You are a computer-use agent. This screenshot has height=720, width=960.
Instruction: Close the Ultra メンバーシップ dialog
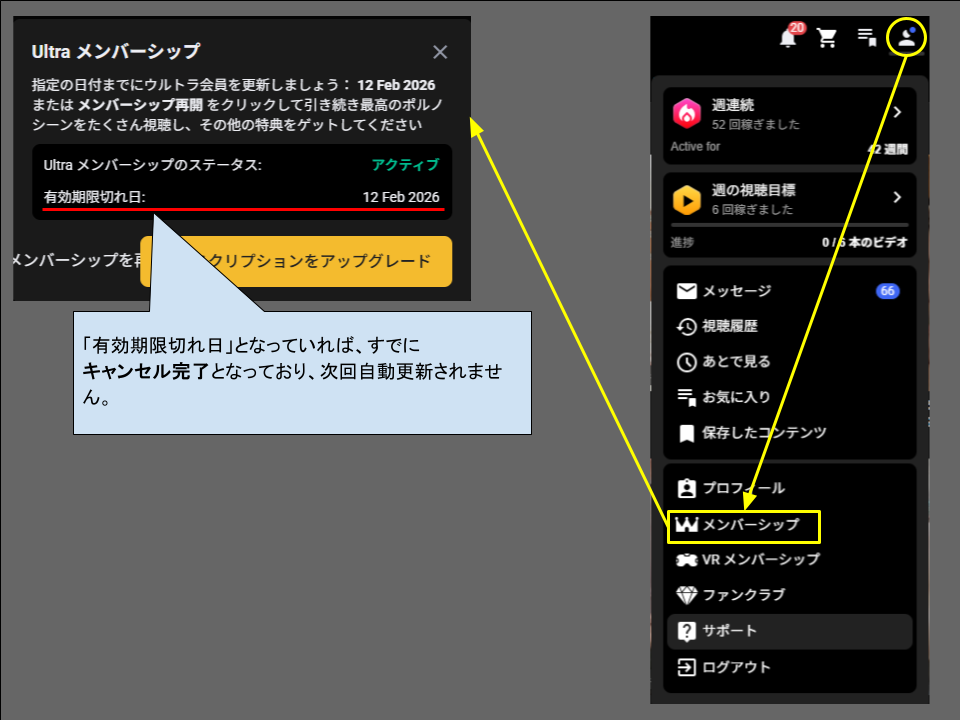pyautogui.click(x=440, y=52)
